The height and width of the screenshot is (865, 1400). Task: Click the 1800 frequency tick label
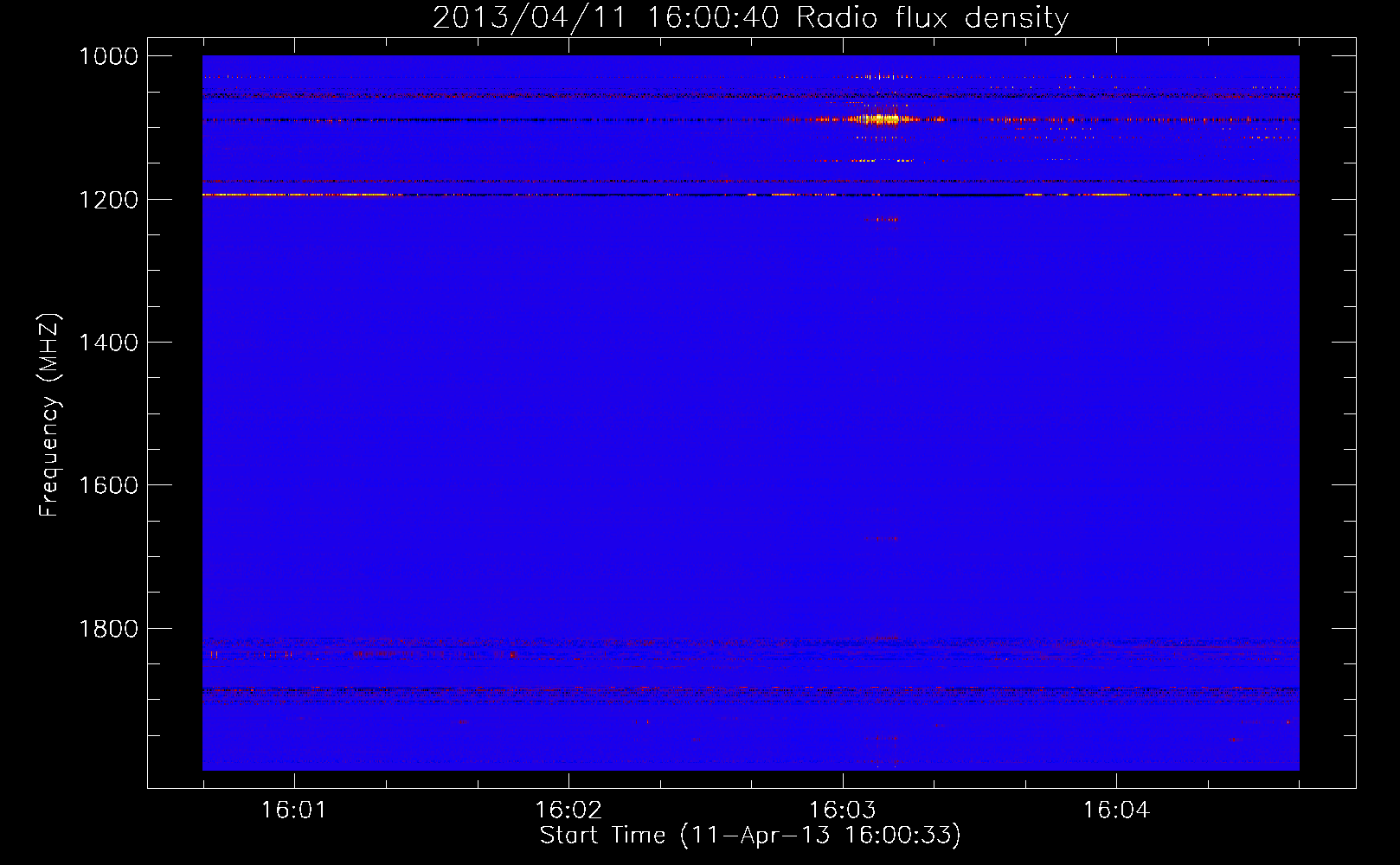(109, 629)
